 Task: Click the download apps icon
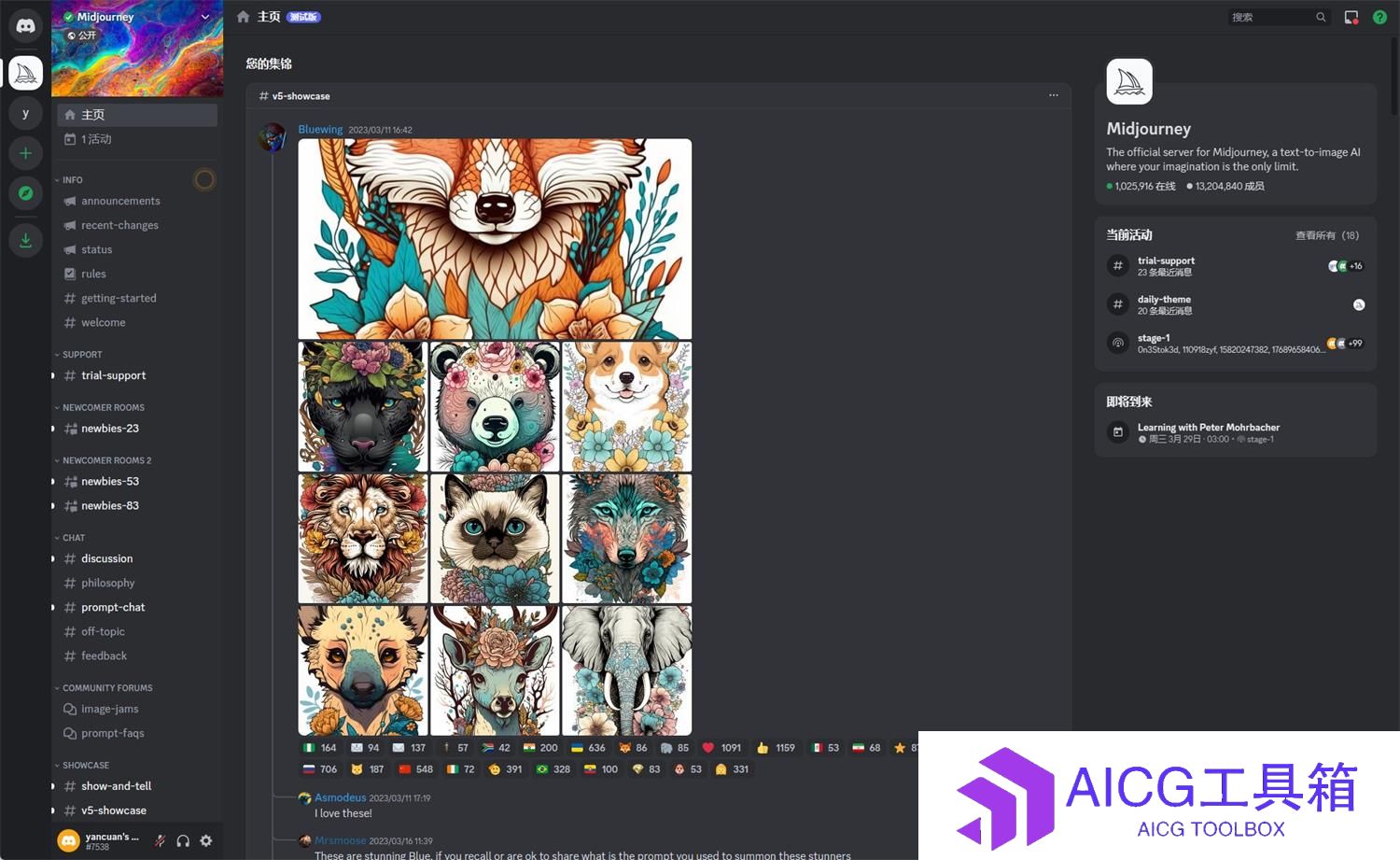25,241
